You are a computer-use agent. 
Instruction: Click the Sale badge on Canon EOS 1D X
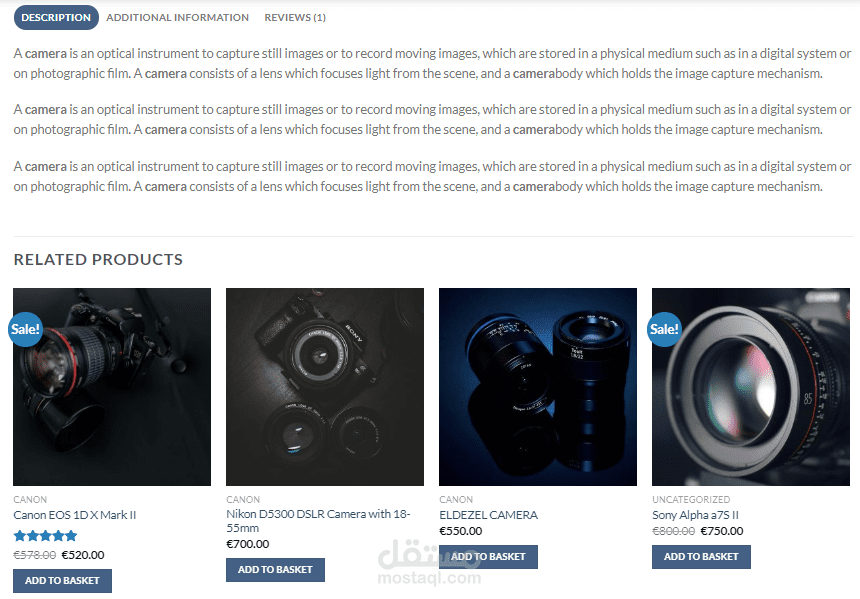(26, 329)
